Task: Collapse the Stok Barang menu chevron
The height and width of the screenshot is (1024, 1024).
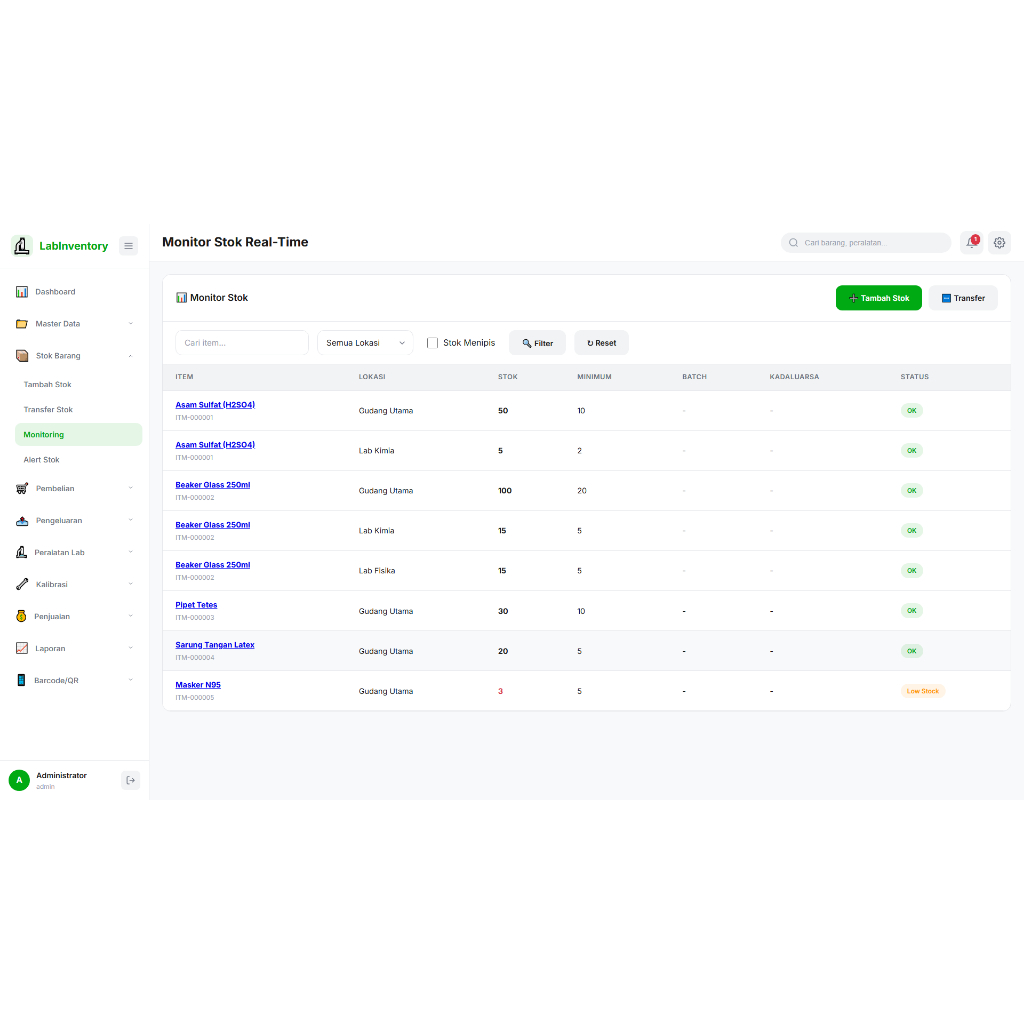Action: (x=131, y=355)
